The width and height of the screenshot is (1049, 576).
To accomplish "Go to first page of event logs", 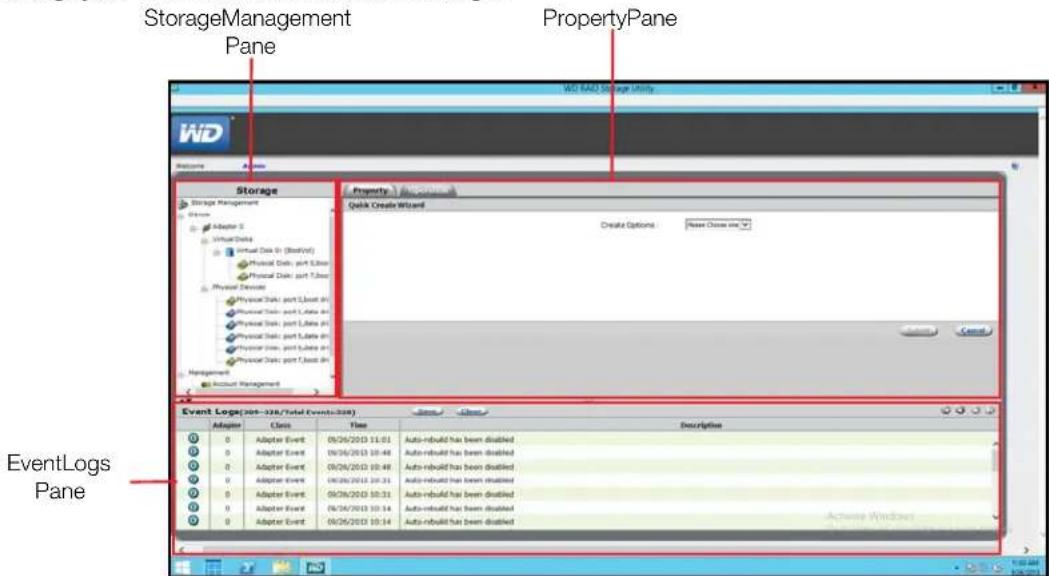I will tap(946, 410).
